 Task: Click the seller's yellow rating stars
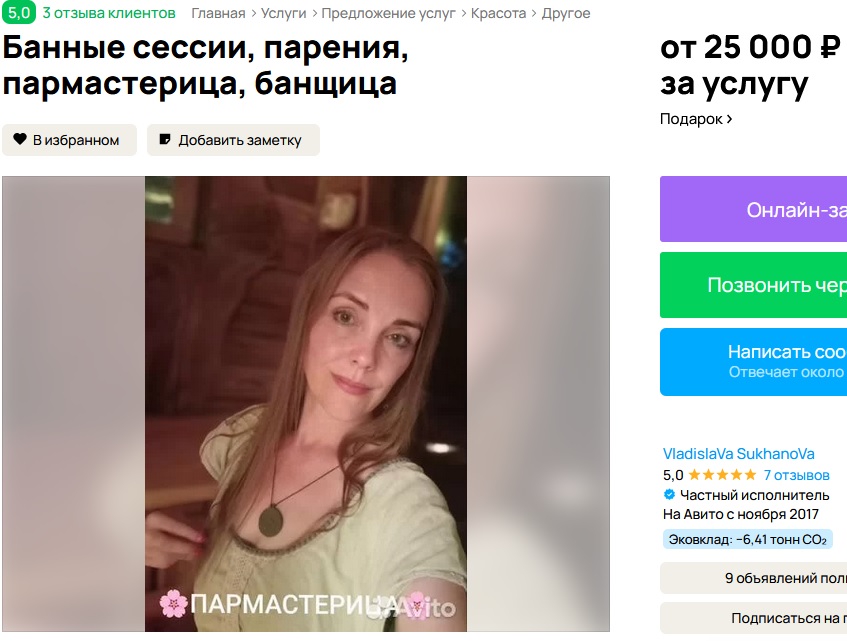[x=722, y=475]
